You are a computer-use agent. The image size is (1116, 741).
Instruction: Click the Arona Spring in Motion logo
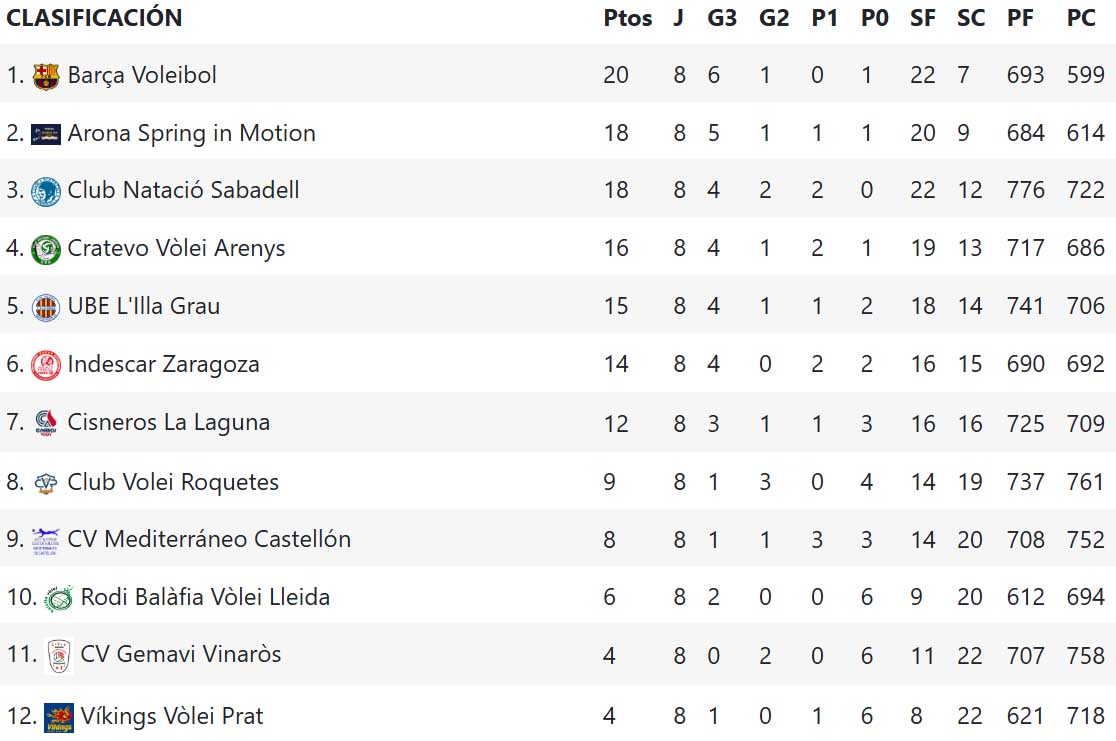click(x=46, y=134)
